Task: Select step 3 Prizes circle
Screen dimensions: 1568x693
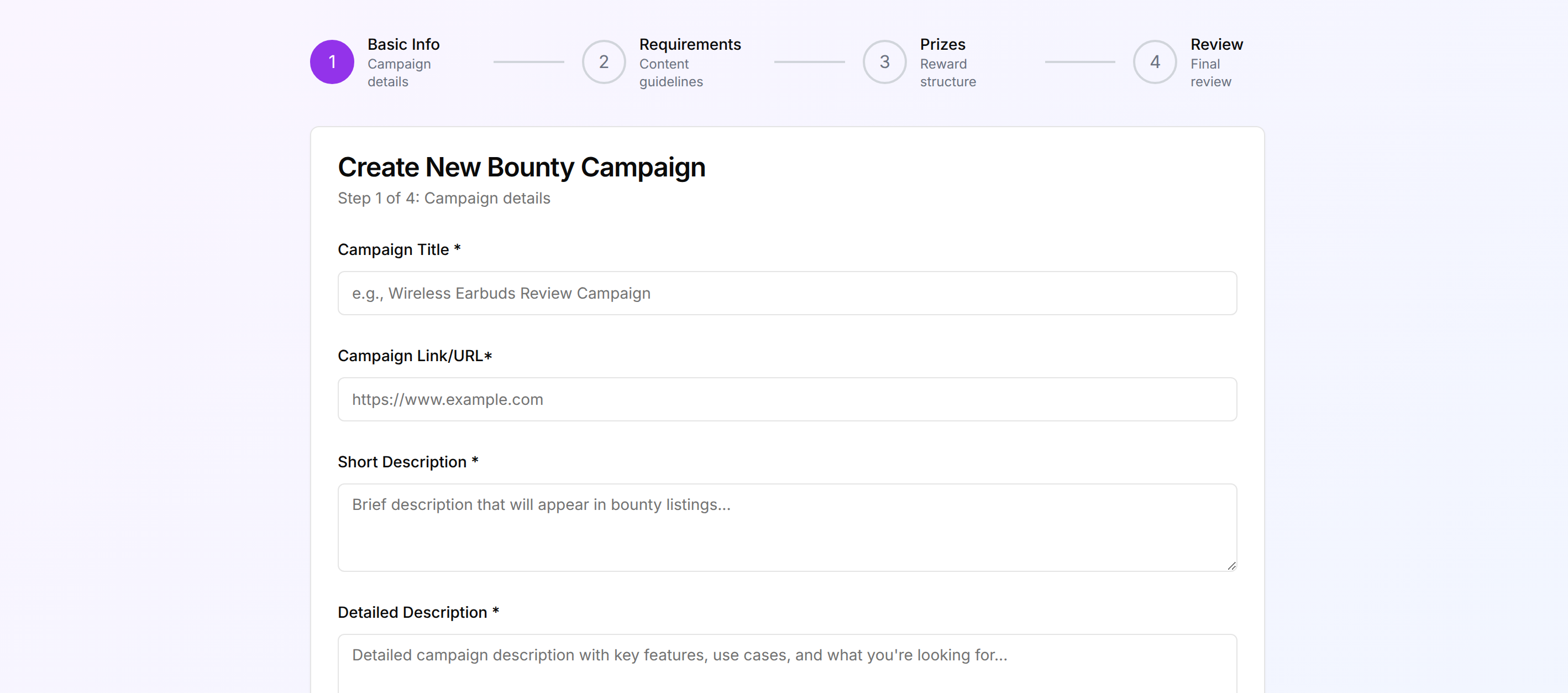Action: point(884,61)
